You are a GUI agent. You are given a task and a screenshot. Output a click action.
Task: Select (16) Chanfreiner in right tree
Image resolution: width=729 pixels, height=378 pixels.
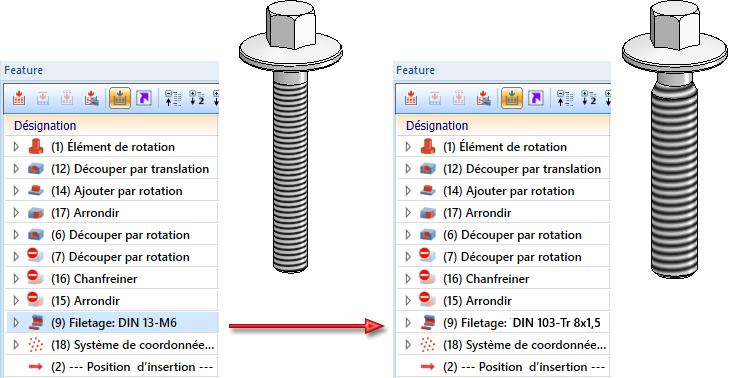pos(486,279)
